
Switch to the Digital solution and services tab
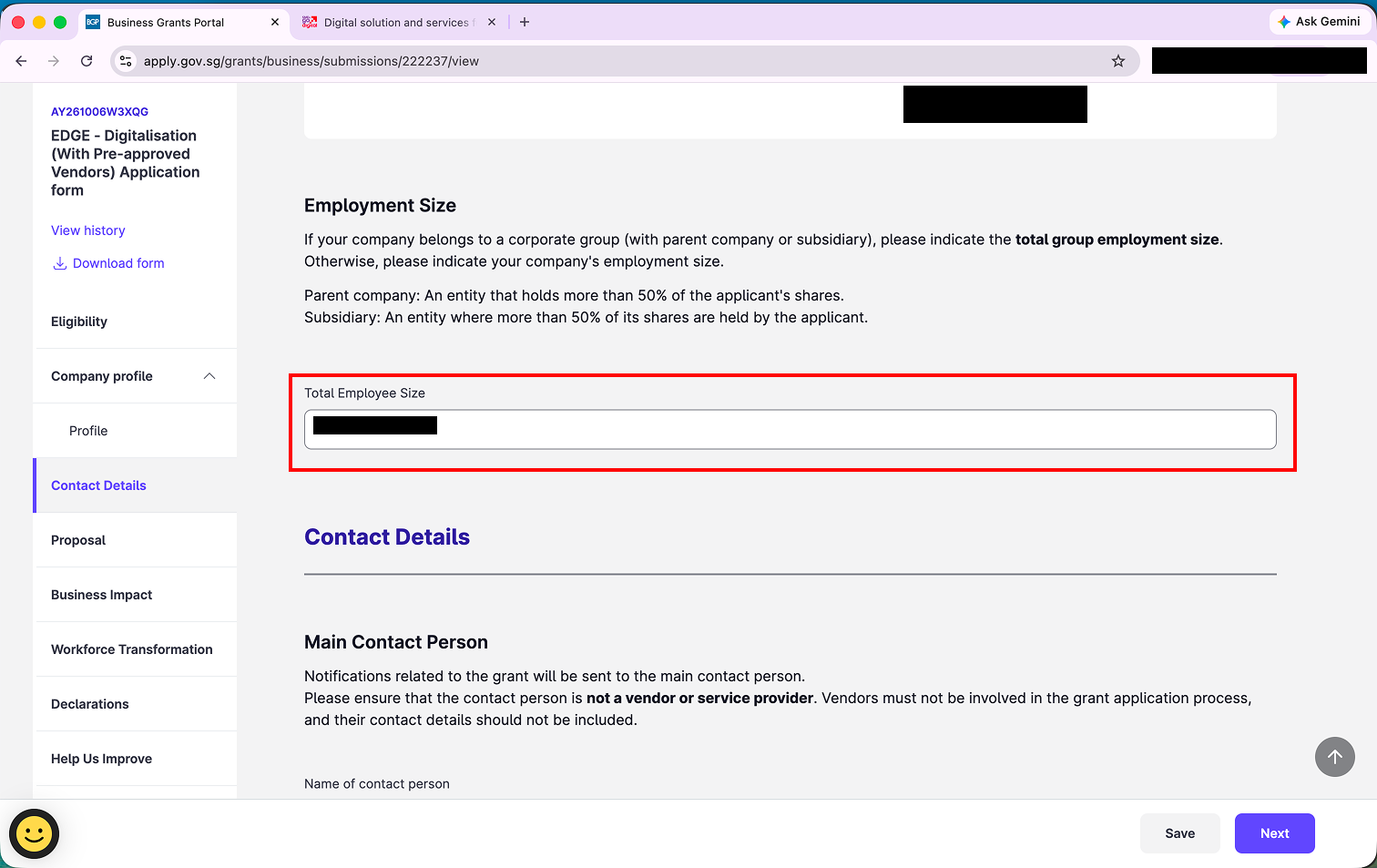point(398,22)
